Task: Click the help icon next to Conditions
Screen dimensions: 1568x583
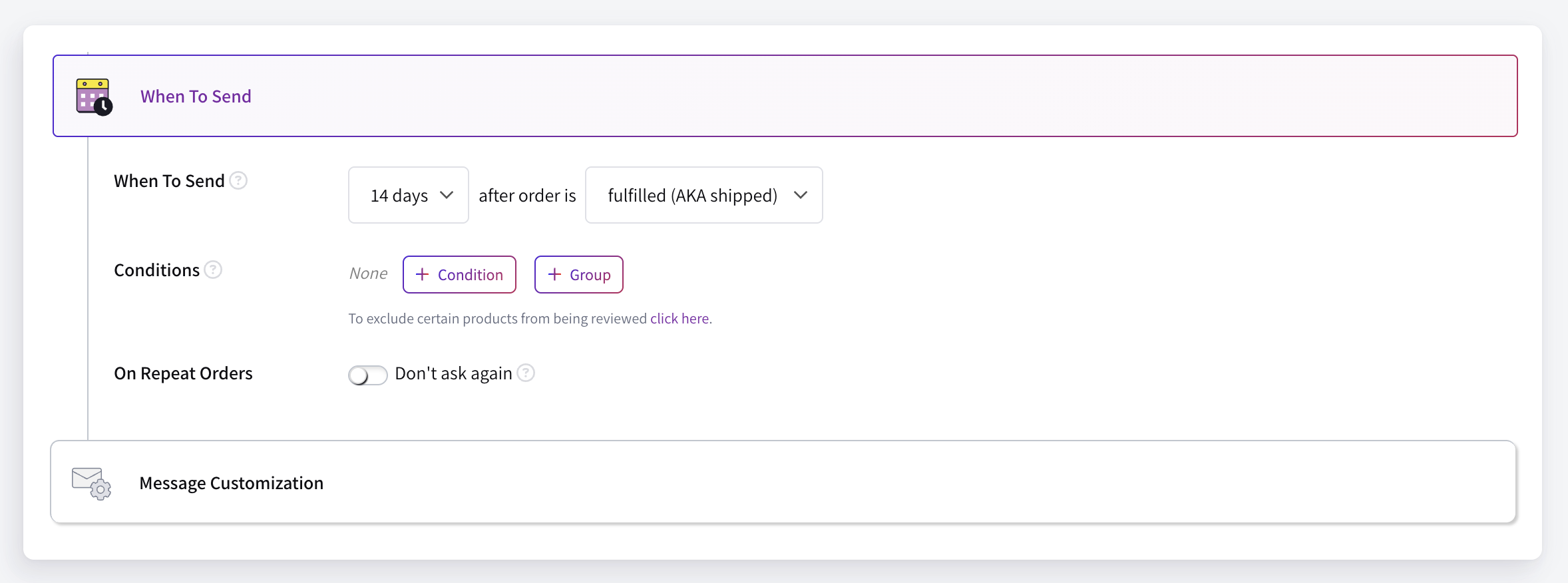Action: (x=213, y=270)
